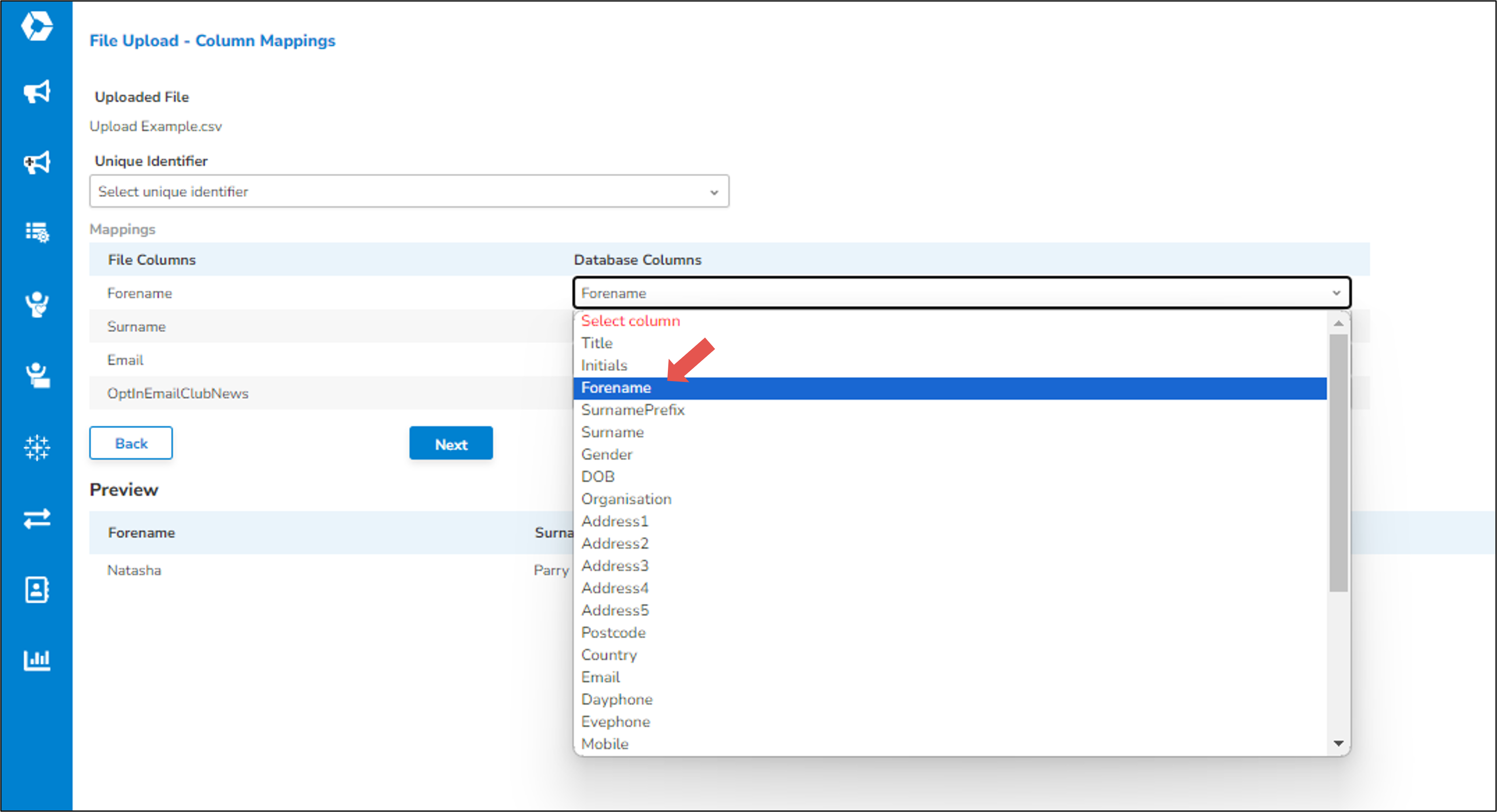Choose 'Select column' option in the list
Image resolution: width=1497 pixels, height=812 pixels.
coord(950,321)
